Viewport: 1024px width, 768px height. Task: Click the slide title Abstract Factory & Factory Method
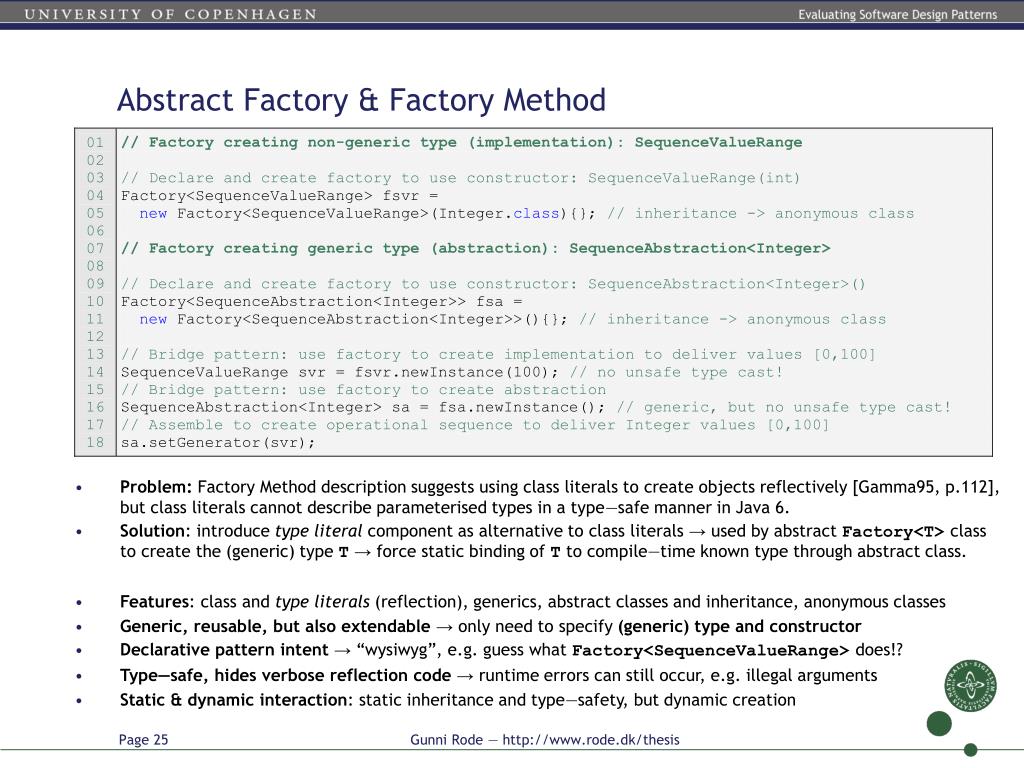[361, 100]
